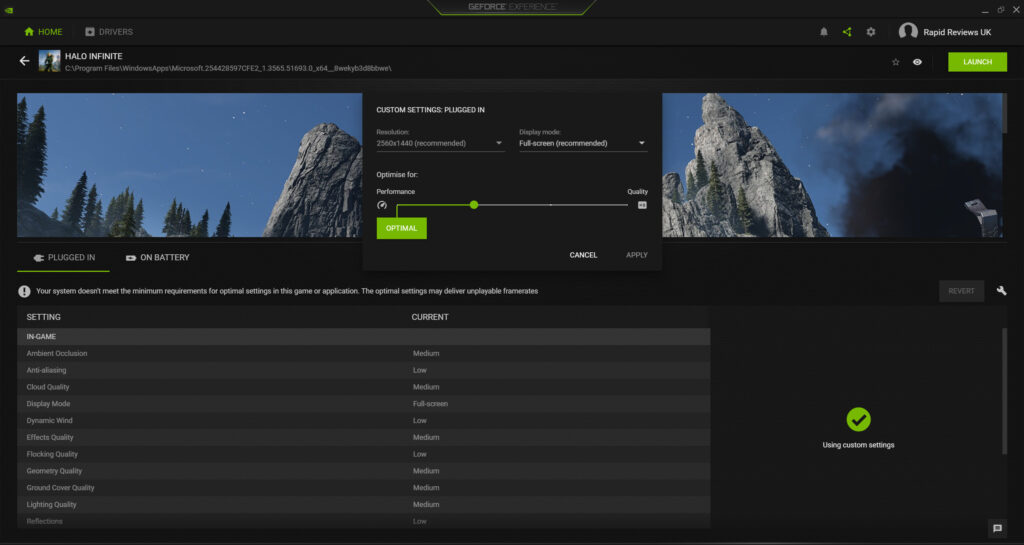The height and width of the screenshot is (545, 1024).
Task: Click the left screenshot thumbnail
Action: click(x=189, y=165)
